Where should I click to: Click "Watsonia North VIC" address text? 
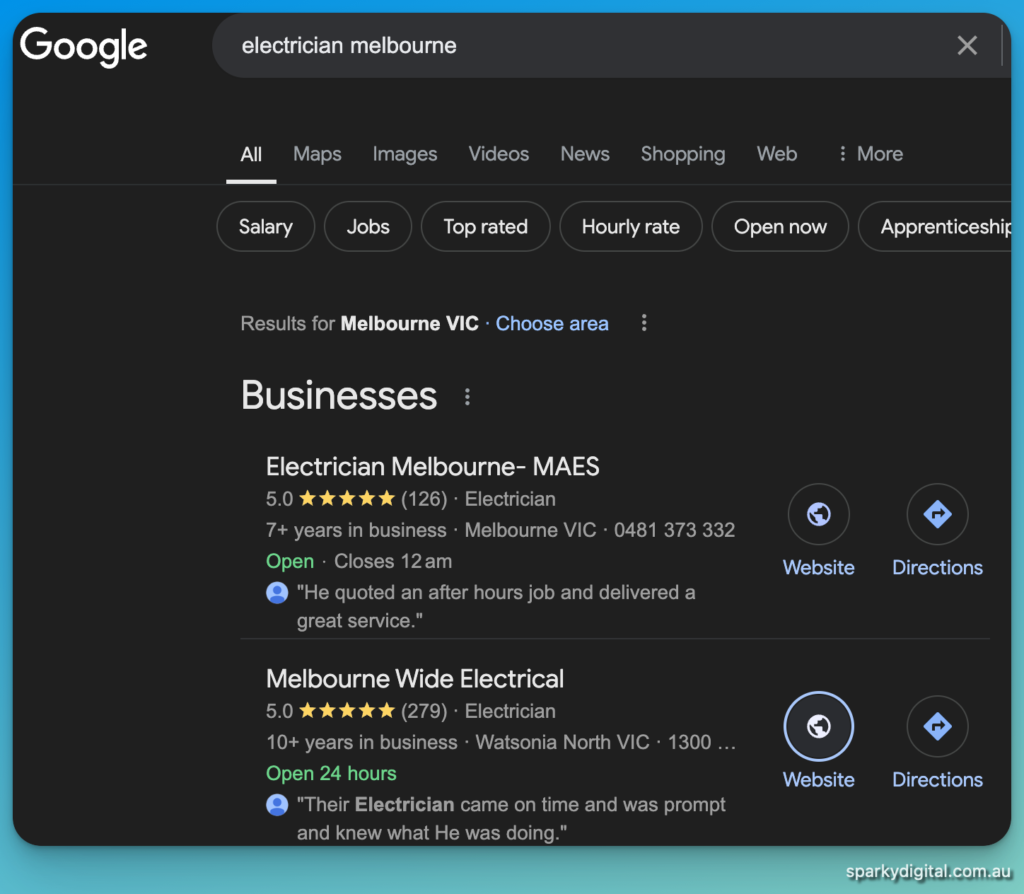pos(562,742)
